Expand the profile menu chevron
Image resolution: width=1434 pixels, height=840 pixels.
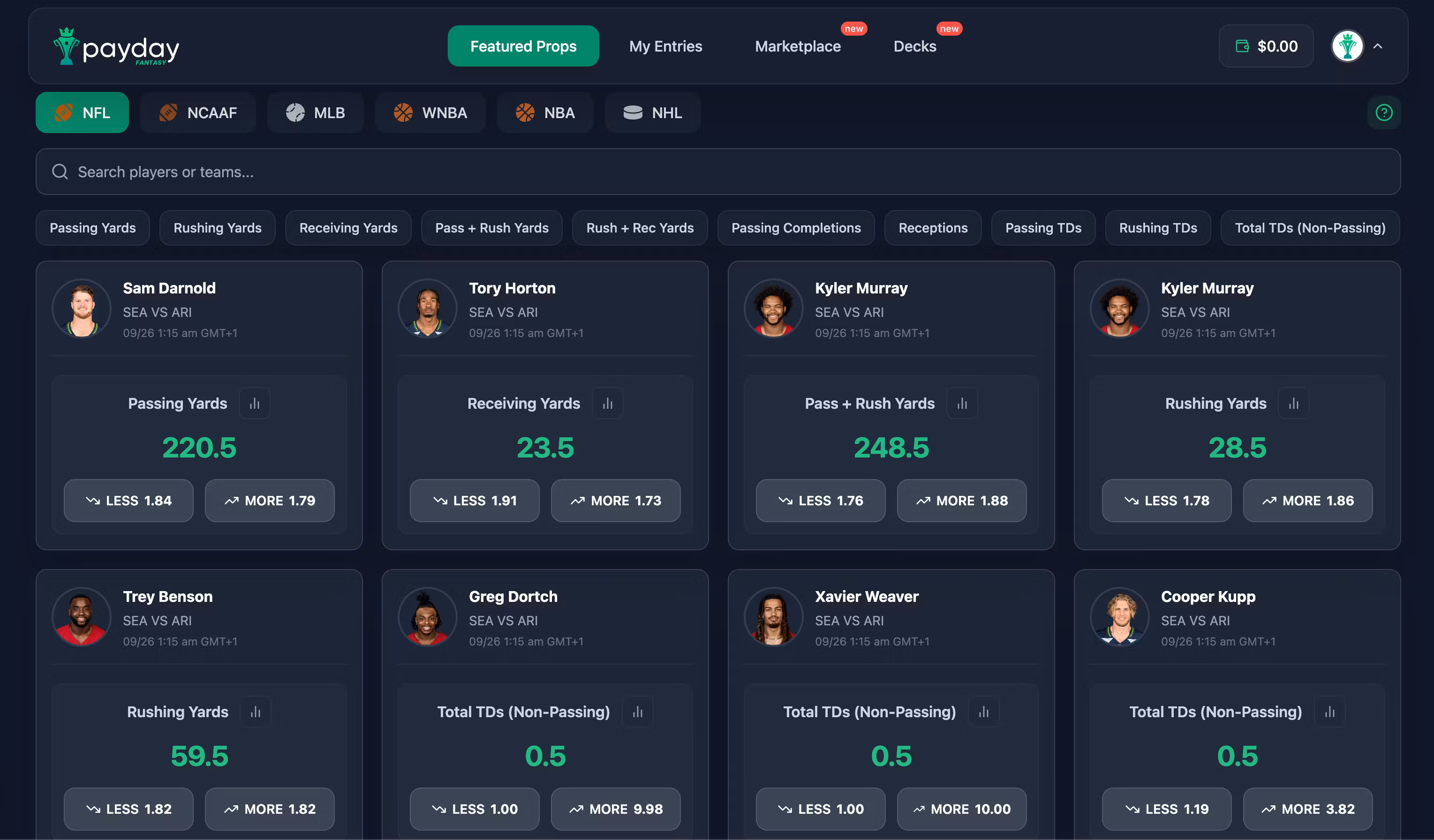1378,46
